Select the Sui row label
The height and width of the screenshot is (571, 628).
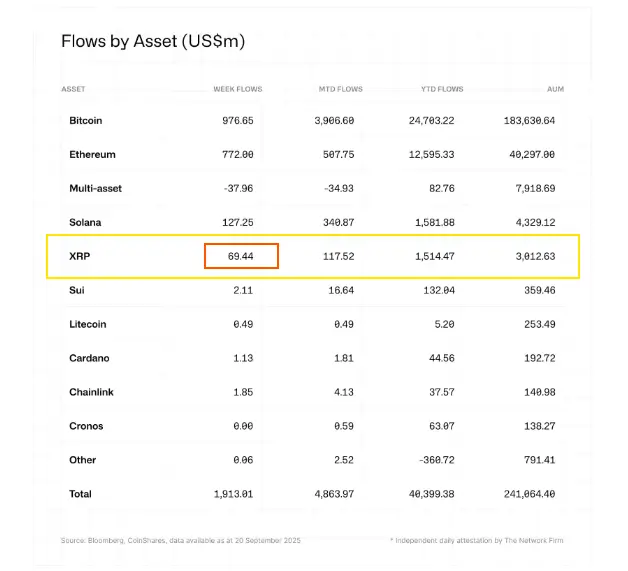pyautogui.click(x=77, y=291)
